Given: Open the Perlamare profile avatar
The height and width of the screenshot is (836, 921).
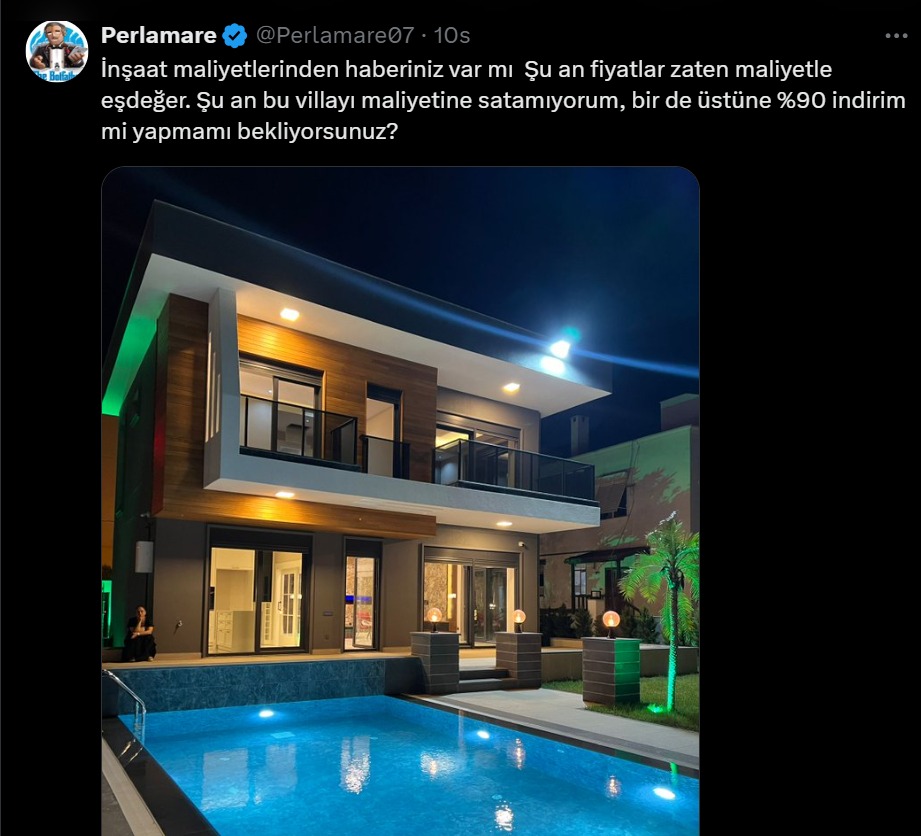Looking at the screenshot, I should [57, 52].
